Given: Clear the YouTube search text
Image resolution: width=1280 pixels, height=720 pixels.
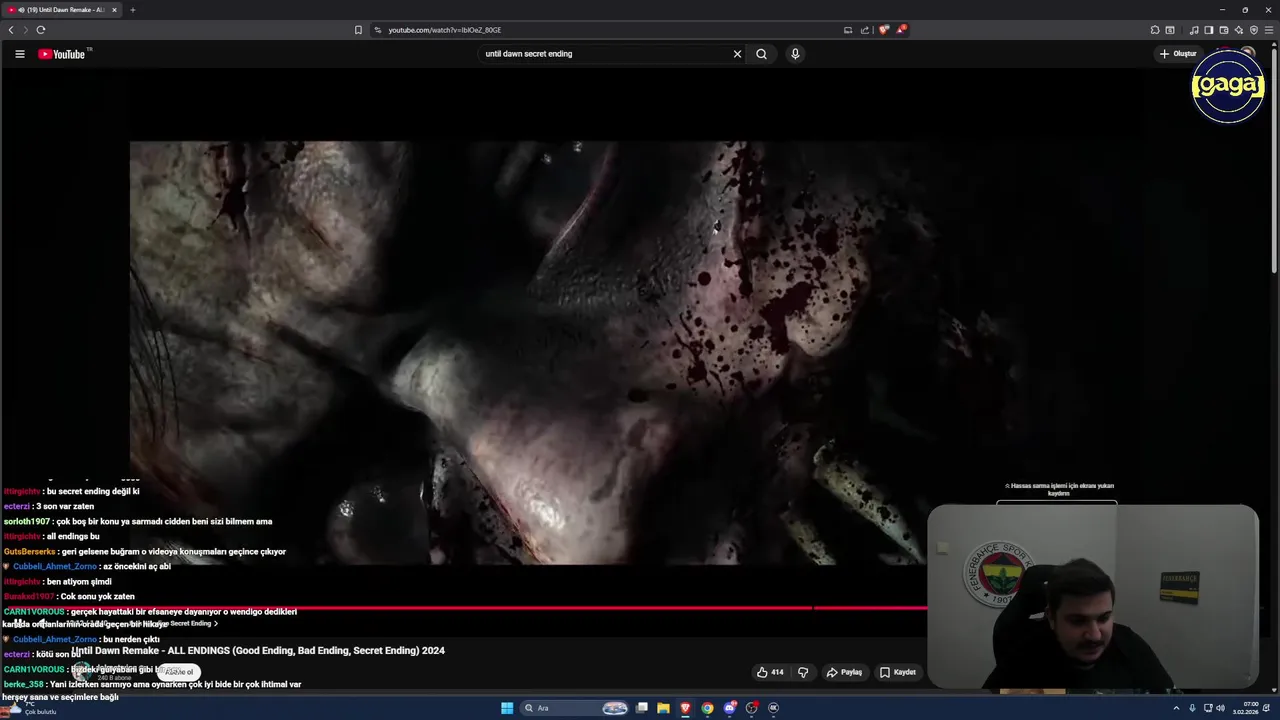Looking at the screenshot, I should pyautogui.click(x=738, y=54).
